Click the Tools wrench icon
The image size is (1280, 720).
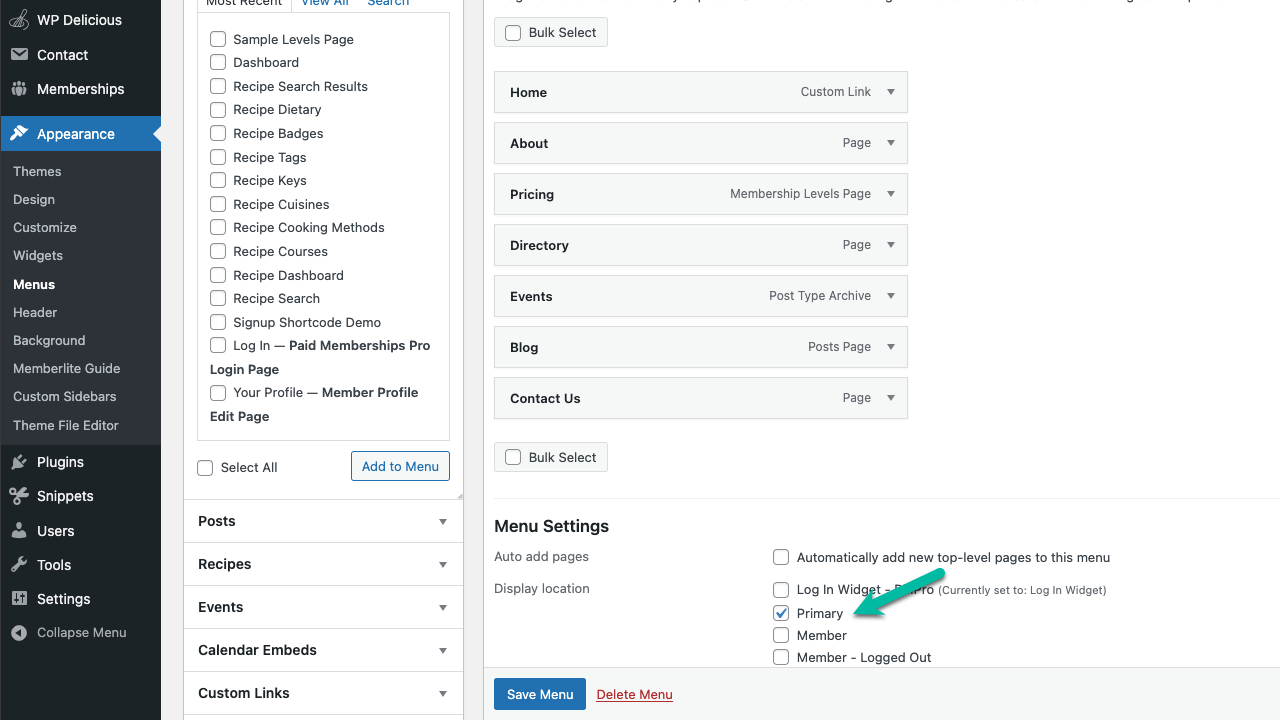click(x=19, y=565)
